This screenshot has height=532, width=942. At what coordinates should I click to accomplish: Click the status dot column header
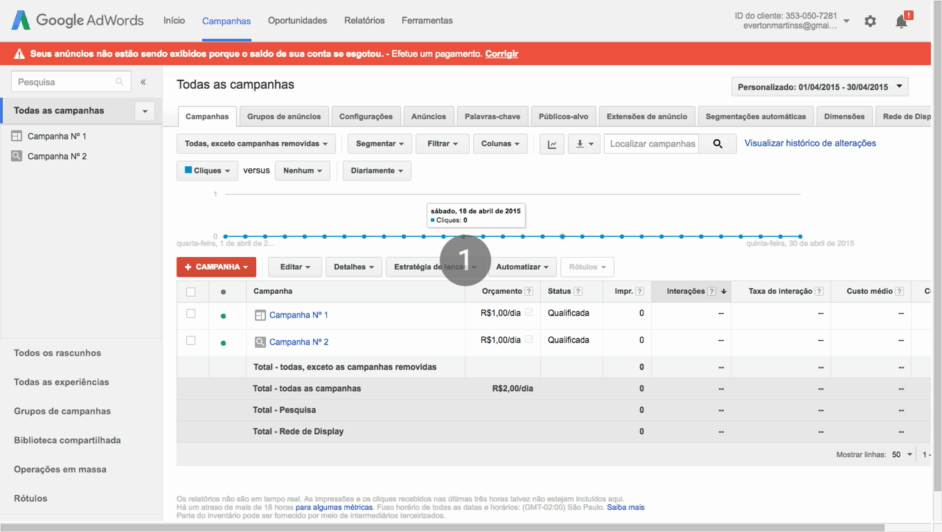pos(223,292)
